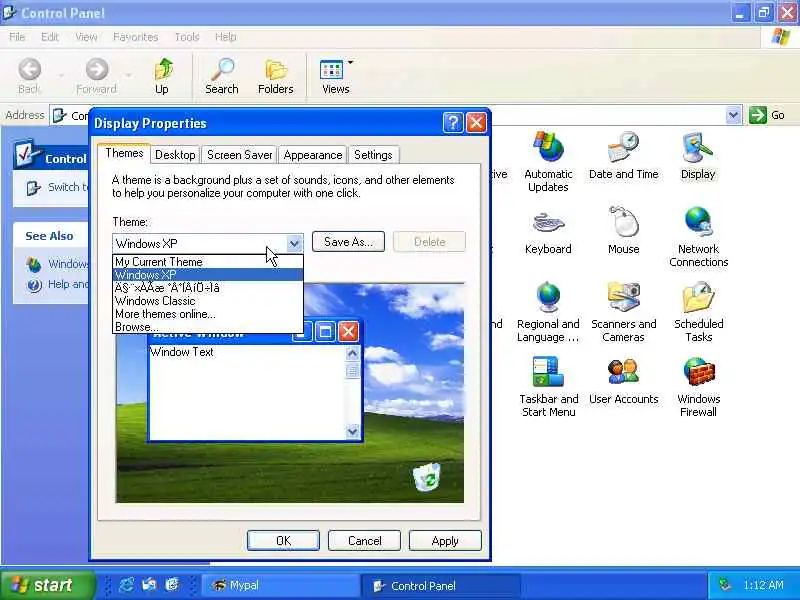Choose Windows XP theme in list
This screenshot has width=800, height=600.
(208, 275)
